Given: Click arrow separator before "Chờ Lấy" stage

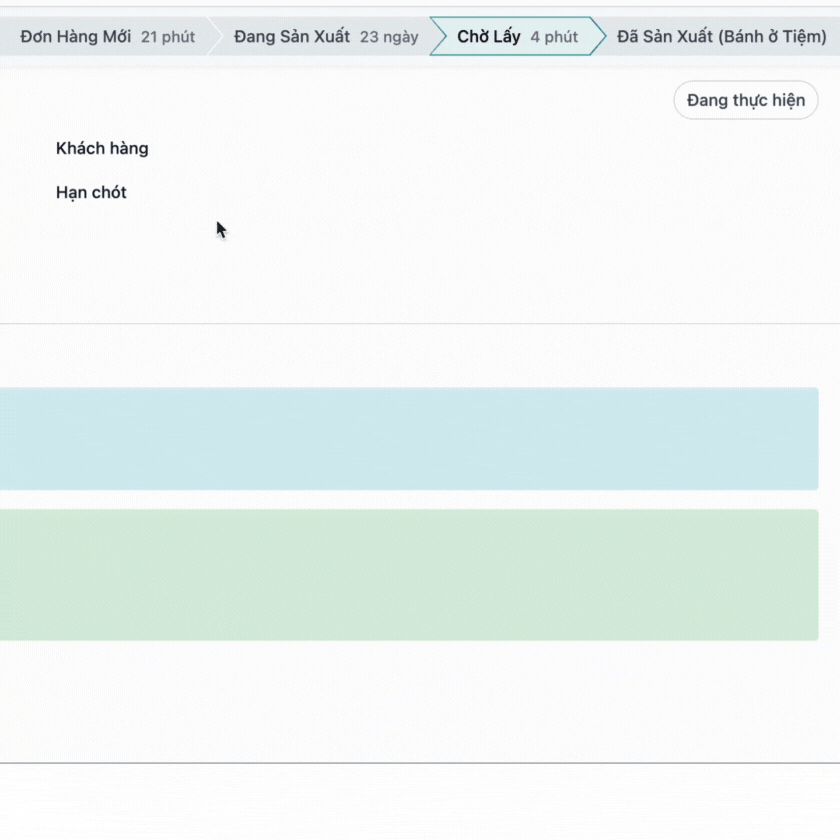Looking at the screenshot, I should (x=438, y=37).
